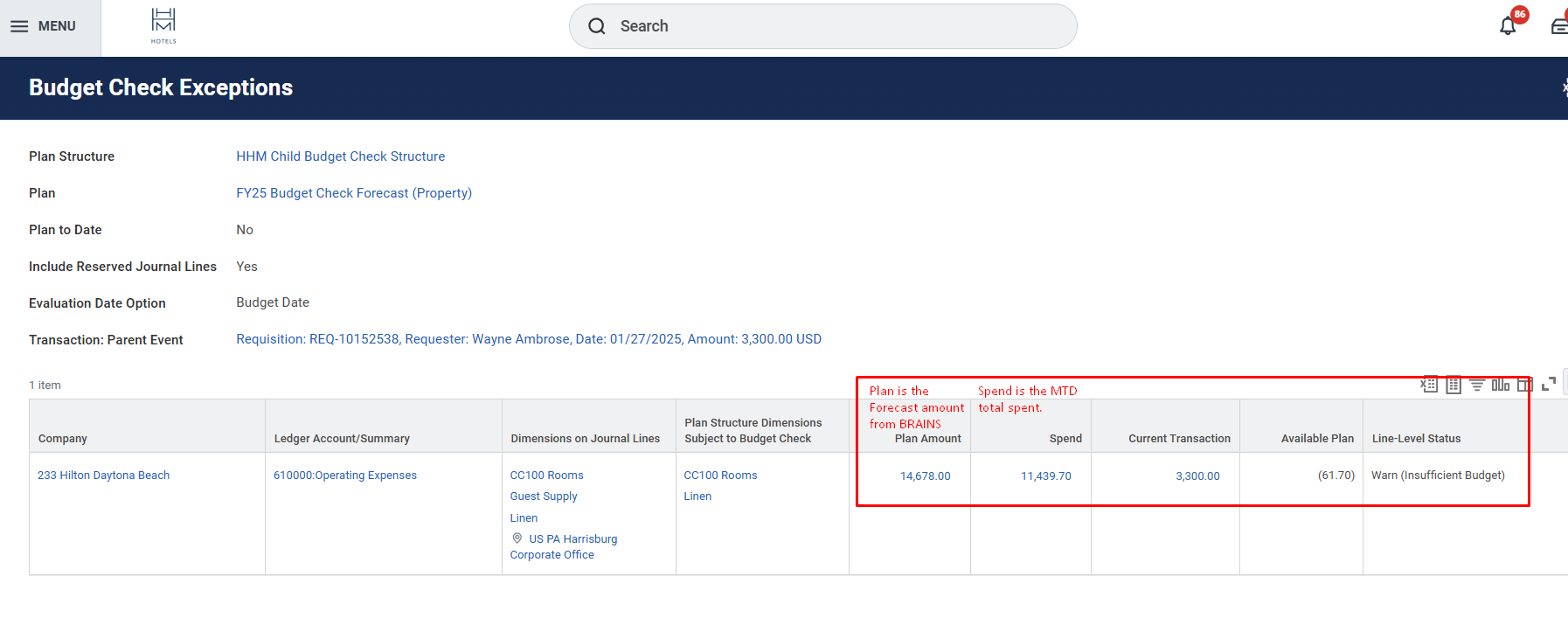
Task: Open 233 Hilton Daytona Beach company link
Action: (x=104, y=476)
